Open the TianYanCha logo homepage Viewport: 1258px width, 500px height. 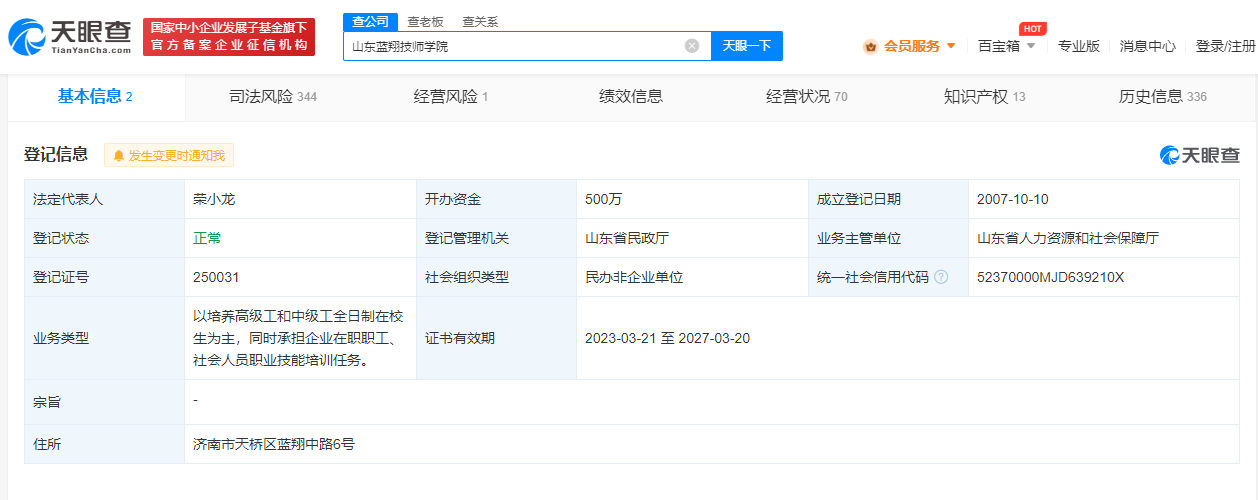tap(70, 37)
